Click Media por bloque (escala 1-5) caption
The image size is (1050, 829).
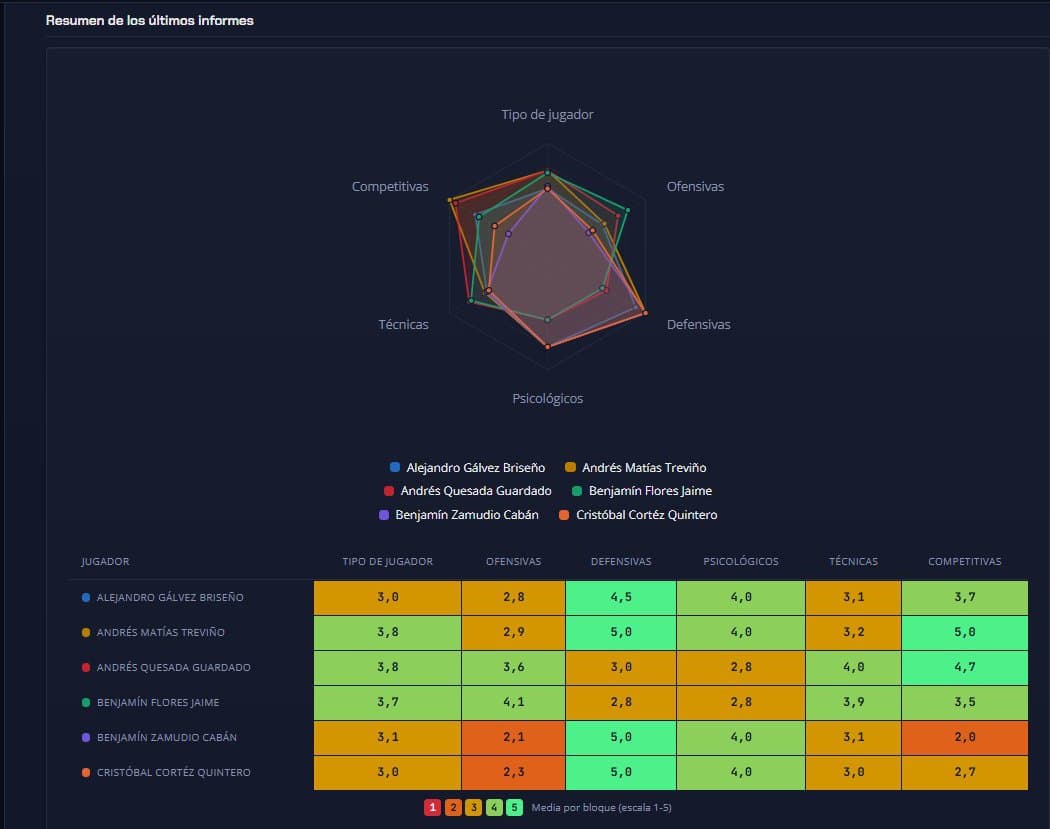[x=601, y=808]
